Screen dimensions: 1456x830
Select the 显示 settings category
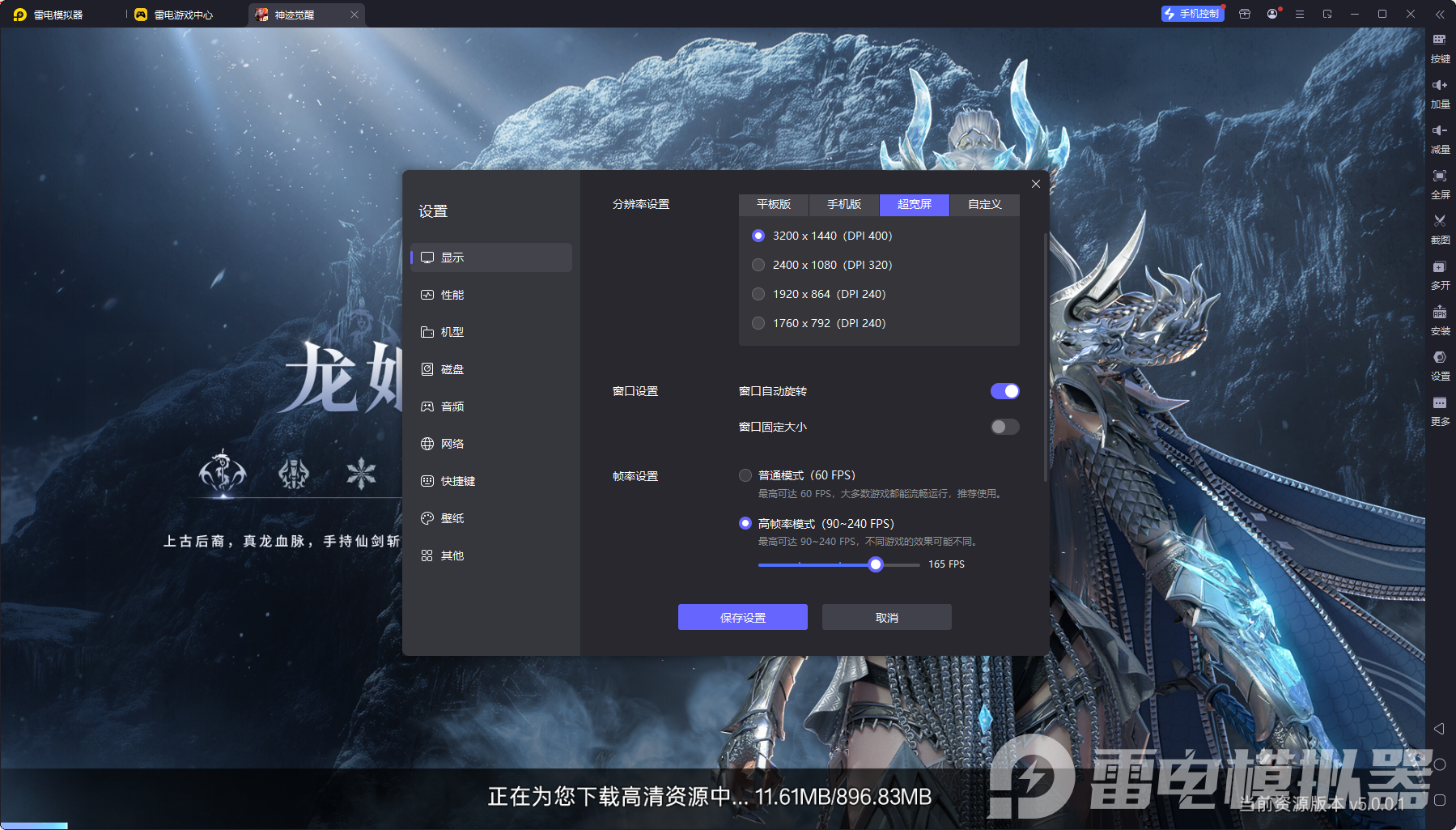point(491,258)
